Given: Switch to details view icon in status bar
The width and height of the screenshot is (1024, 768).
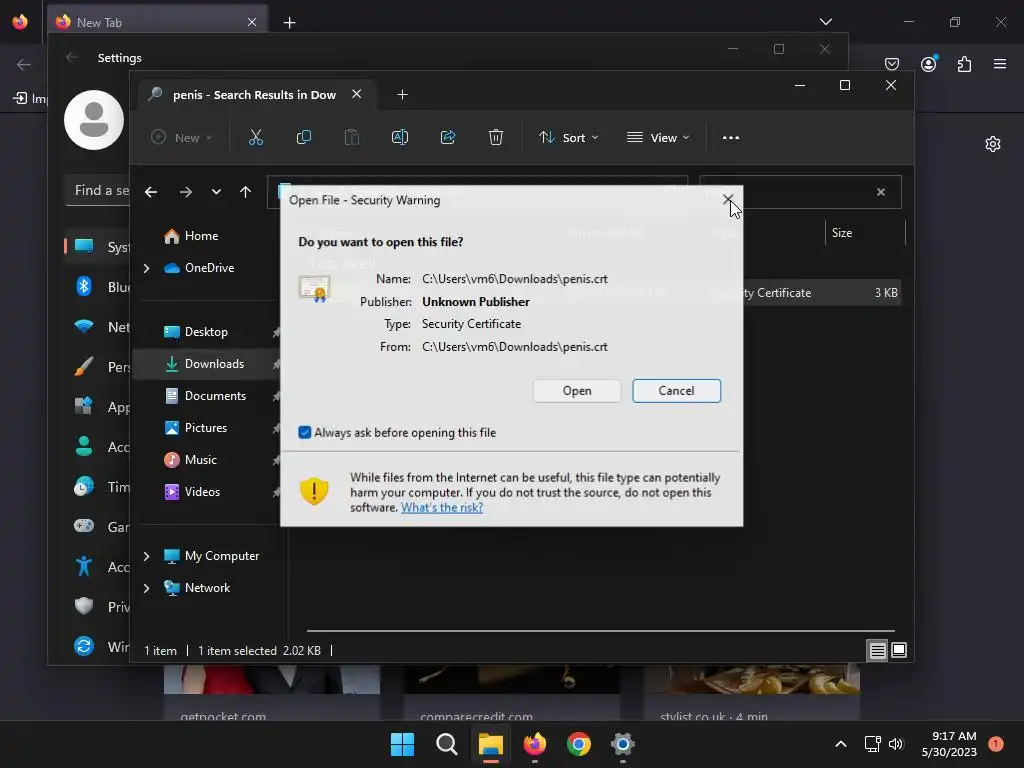Looking at the screenshot, I should (877, 650).
